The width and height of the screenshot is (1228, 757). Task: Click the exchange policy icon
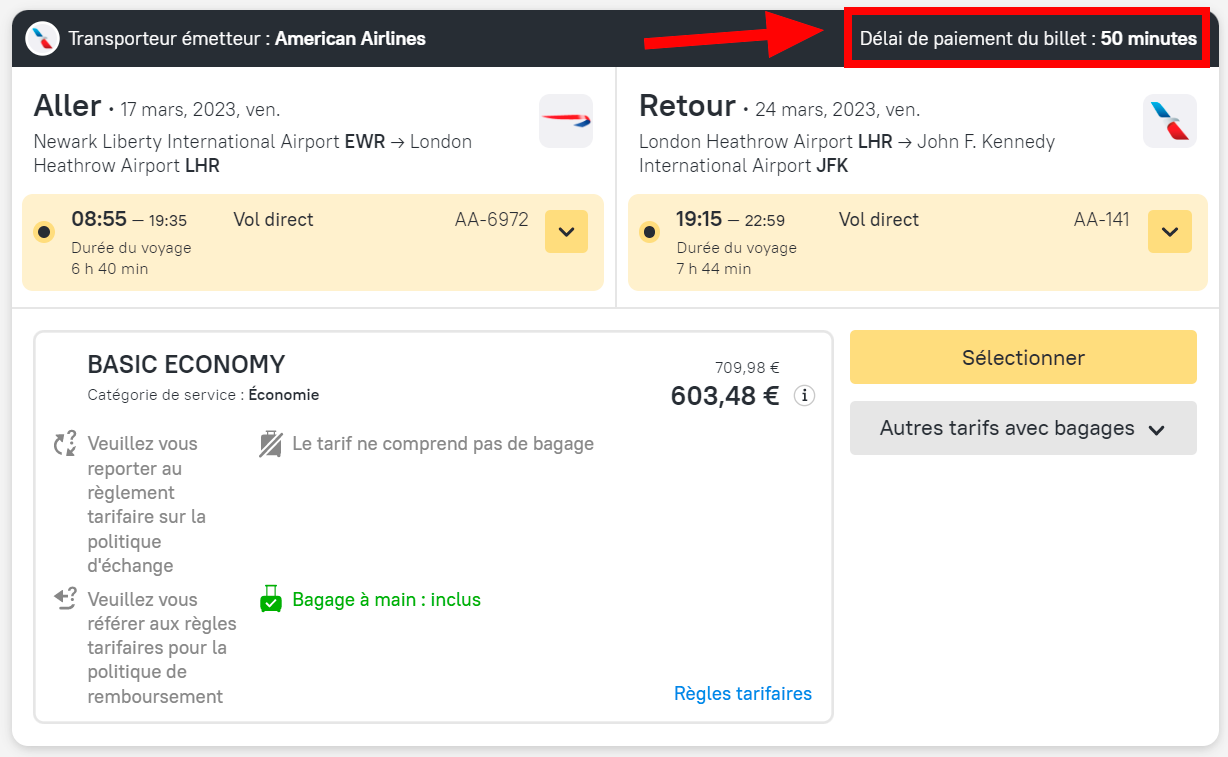(x=65, y=444)
